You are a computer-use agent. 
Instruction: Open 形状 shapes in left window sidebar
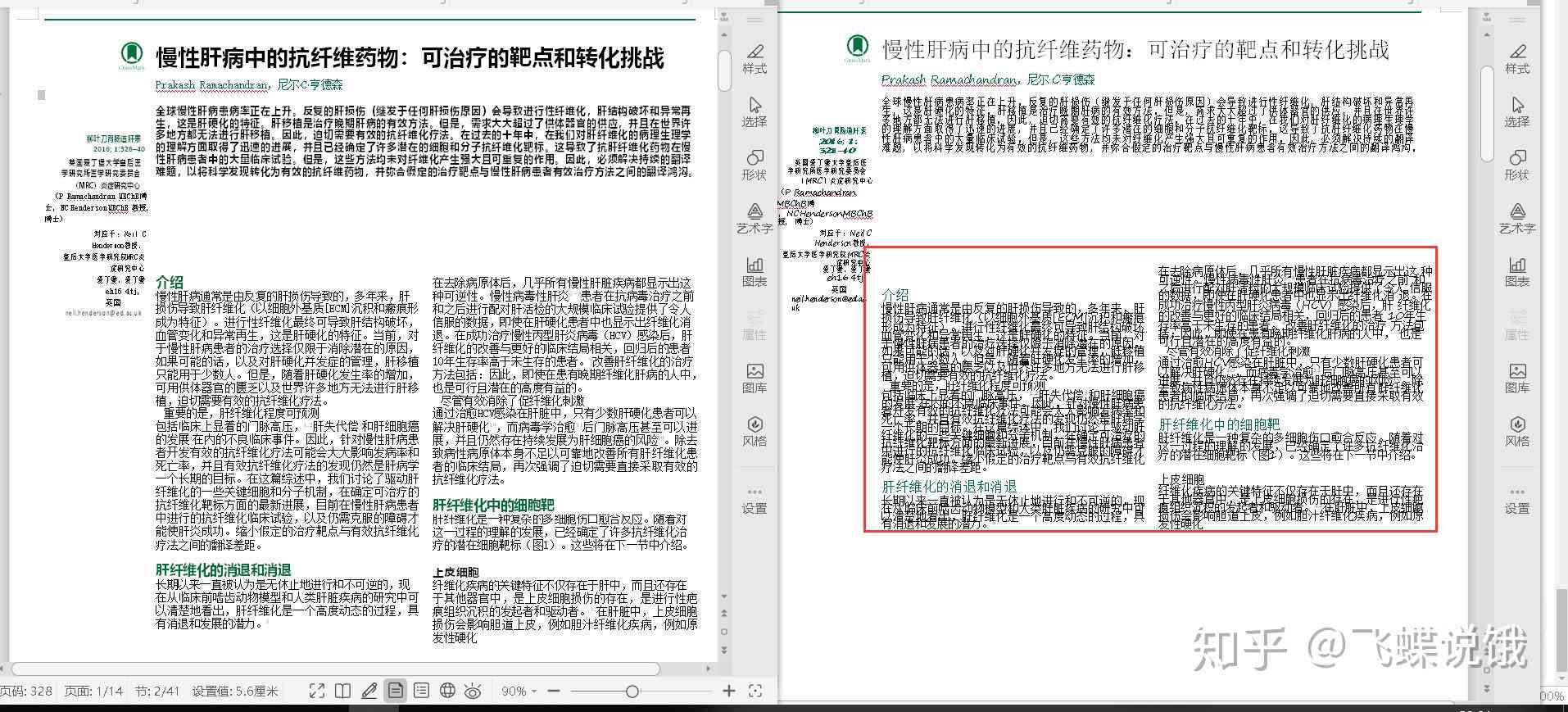point(755,166)
